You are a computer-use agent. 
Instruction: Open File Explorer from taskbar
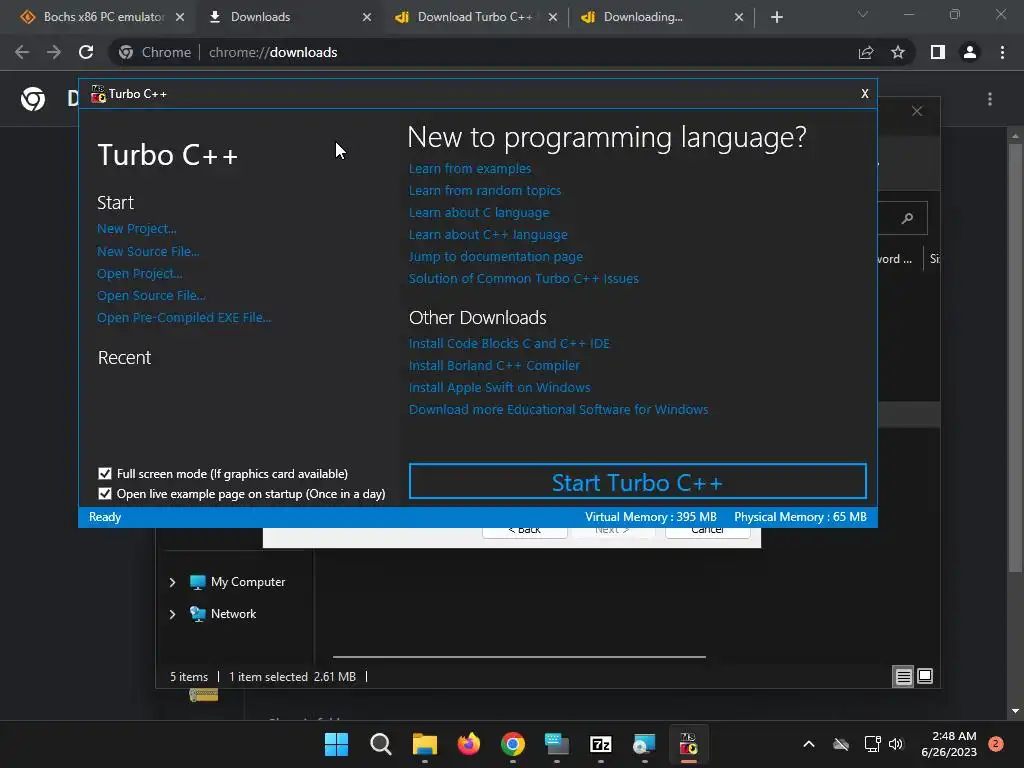click(424, 744)
